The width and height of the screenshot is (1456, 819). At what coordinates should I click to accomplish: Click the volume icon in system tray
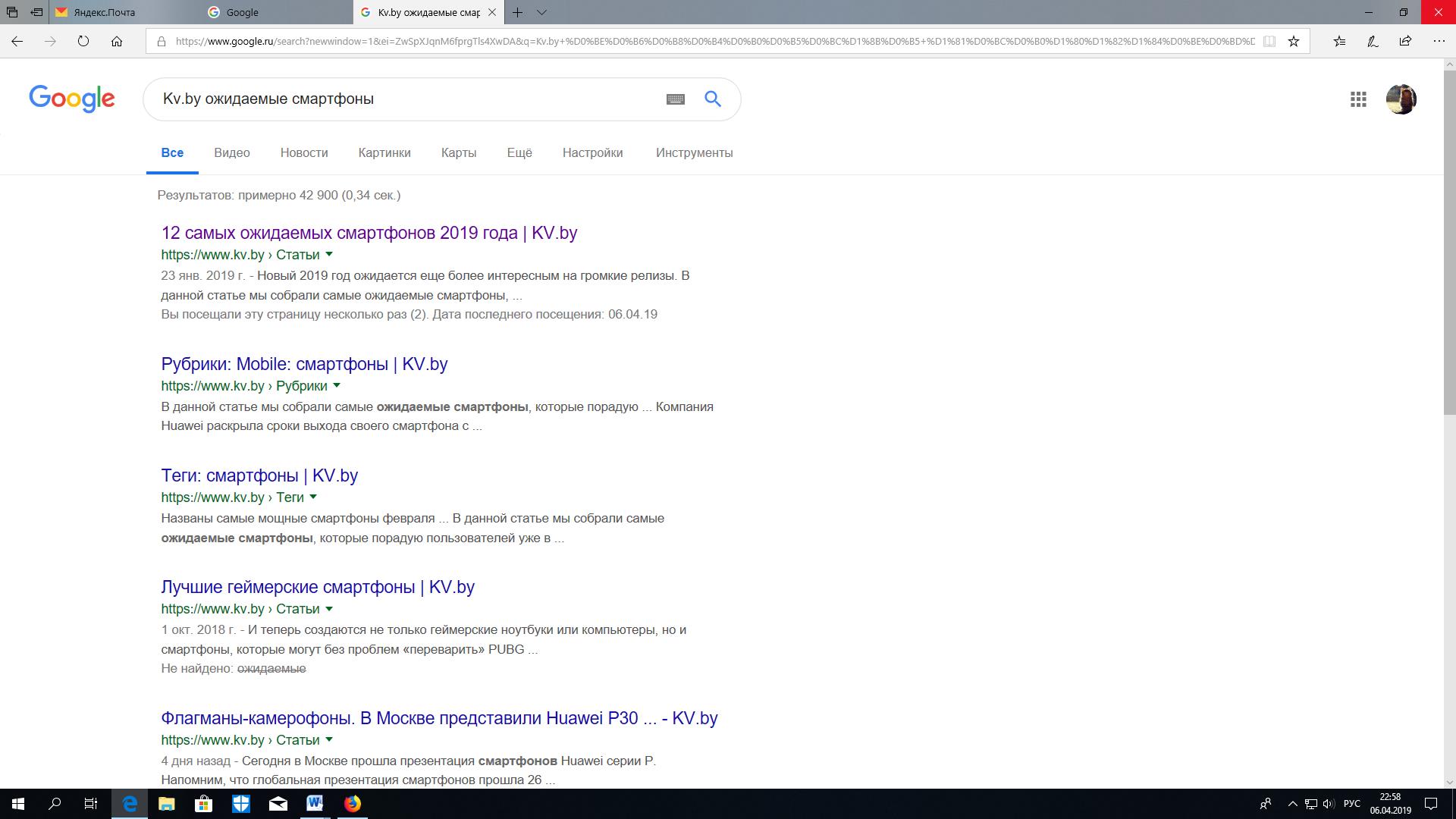click(x=1329, y=804)
